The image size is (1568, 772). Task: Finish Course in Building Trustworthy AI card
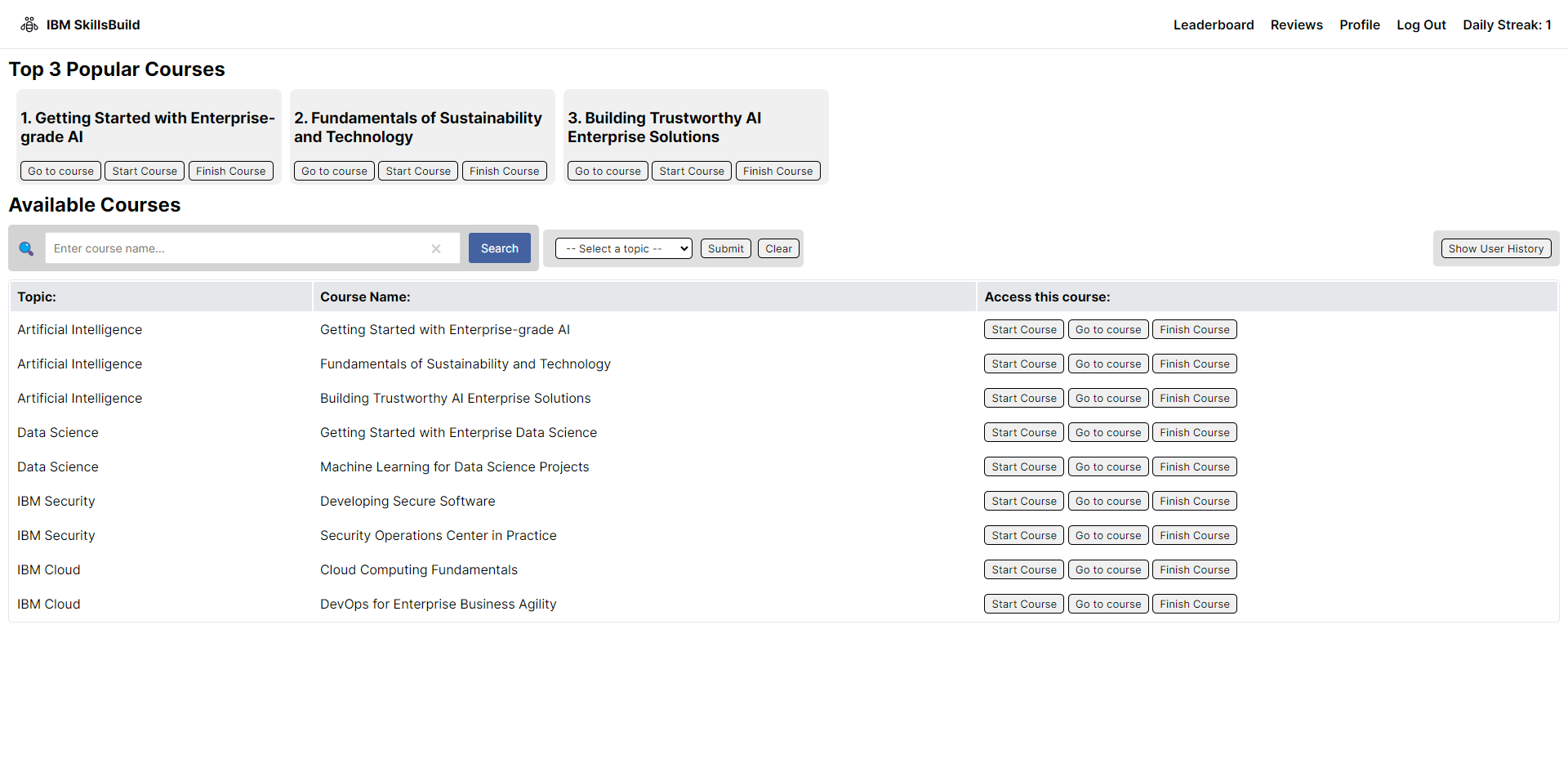778,171
